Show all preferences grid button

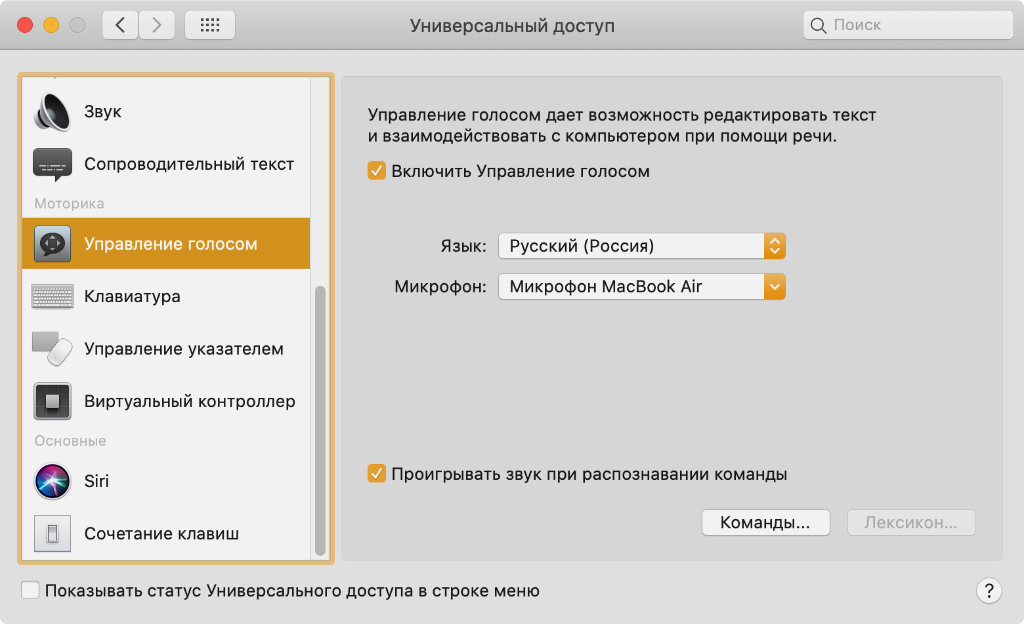[210, 25]
